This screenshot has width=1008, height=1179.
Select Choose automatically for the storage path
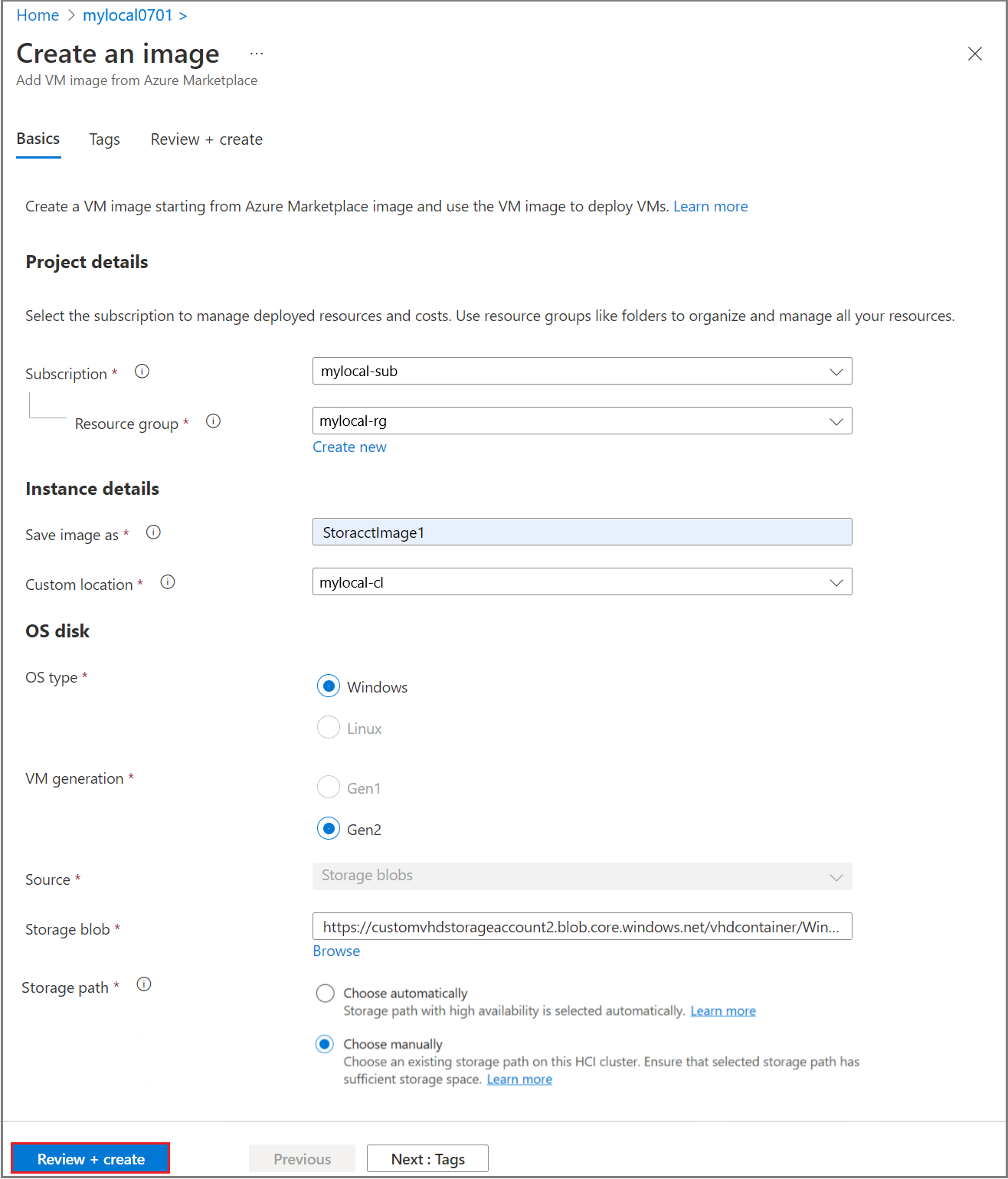pyautogui.click(x=326, y=994)
